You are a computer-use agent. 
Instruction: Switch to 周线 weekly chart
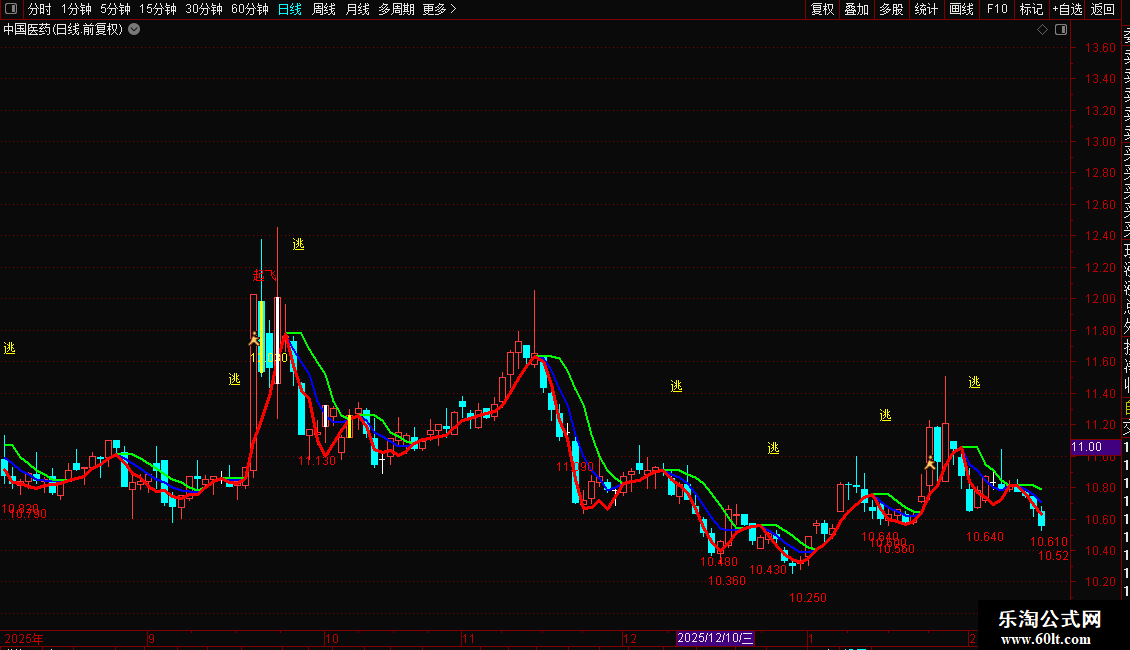pos(324,9)
